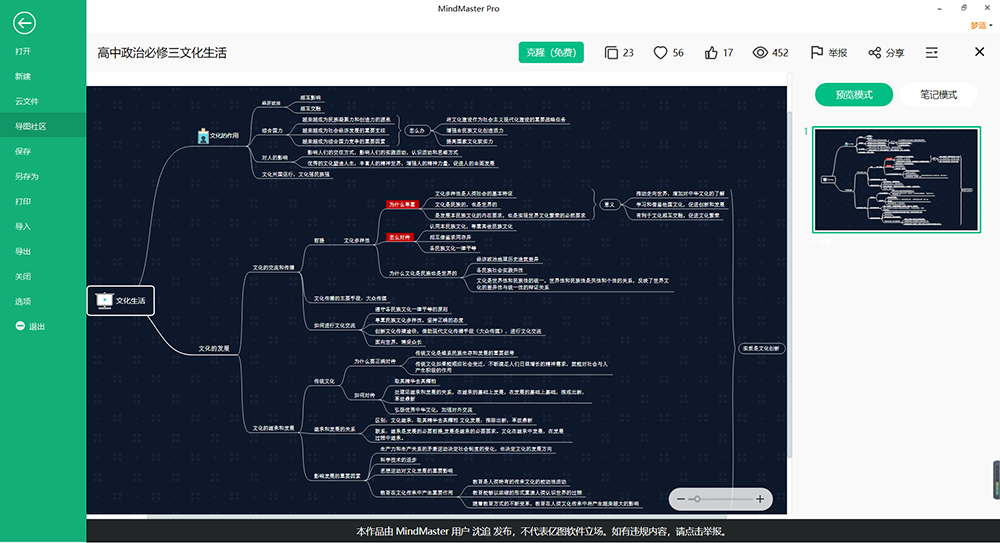Screen dimensions: 1000x543
Task: Click the 如何对待 node
Action: click(x=365, y=396)
